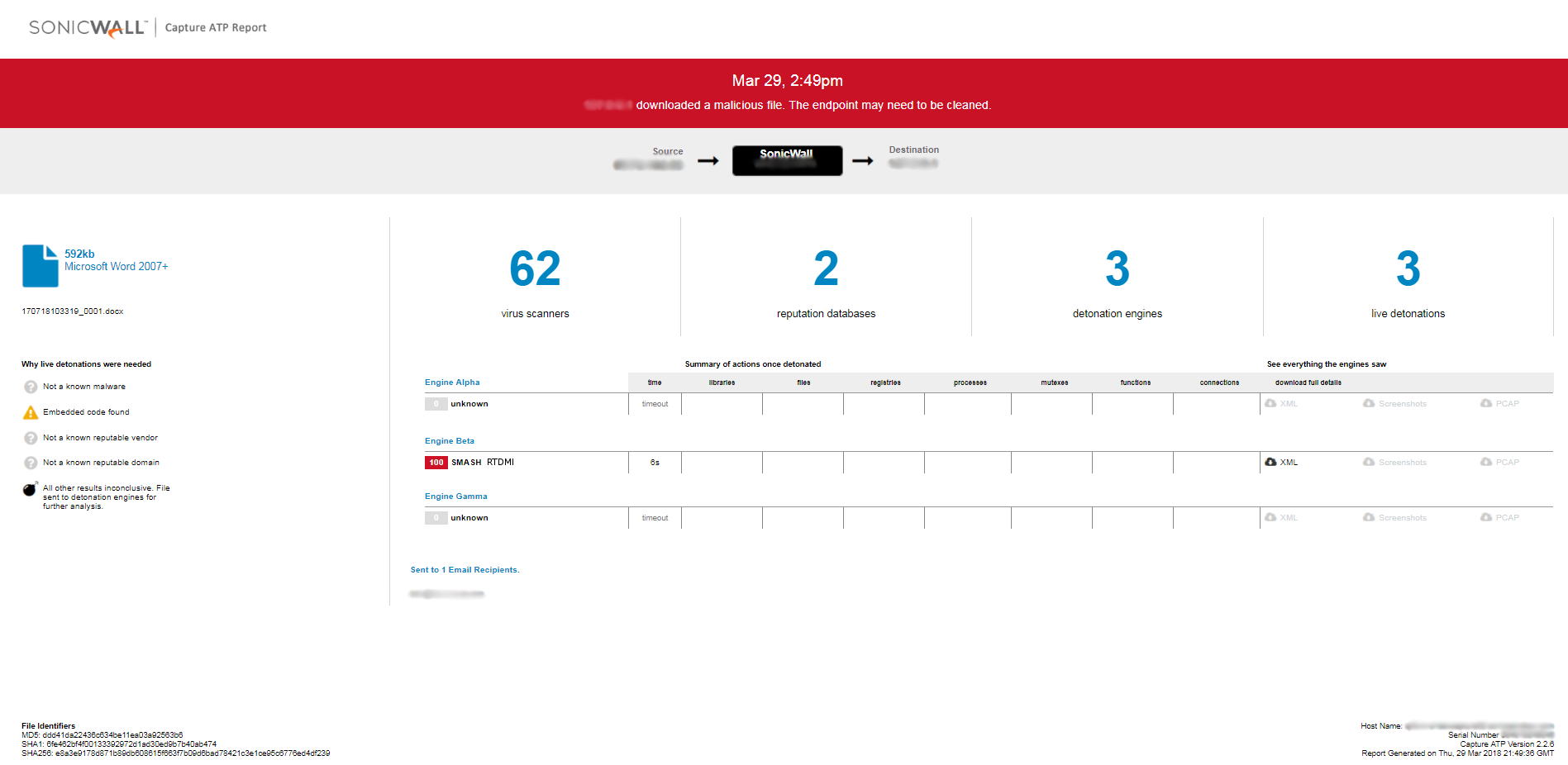Screen dimensions: 1568x765
Task: Click the bomb icon for inconclusive results
Action: click(x=31, y=489)
